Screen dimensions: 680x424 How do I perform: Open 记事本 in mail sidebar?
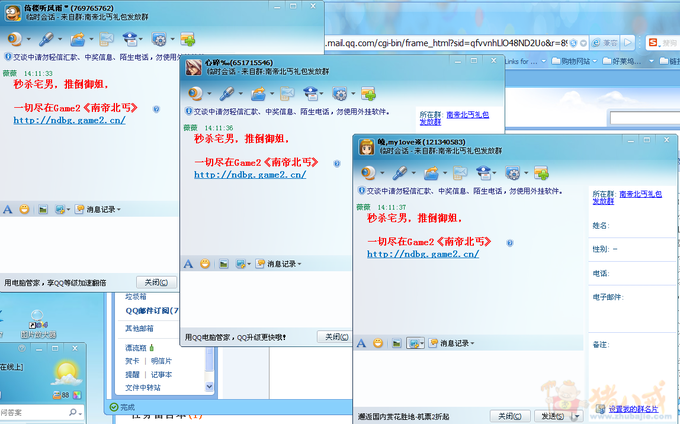click(x=161, y=375)
